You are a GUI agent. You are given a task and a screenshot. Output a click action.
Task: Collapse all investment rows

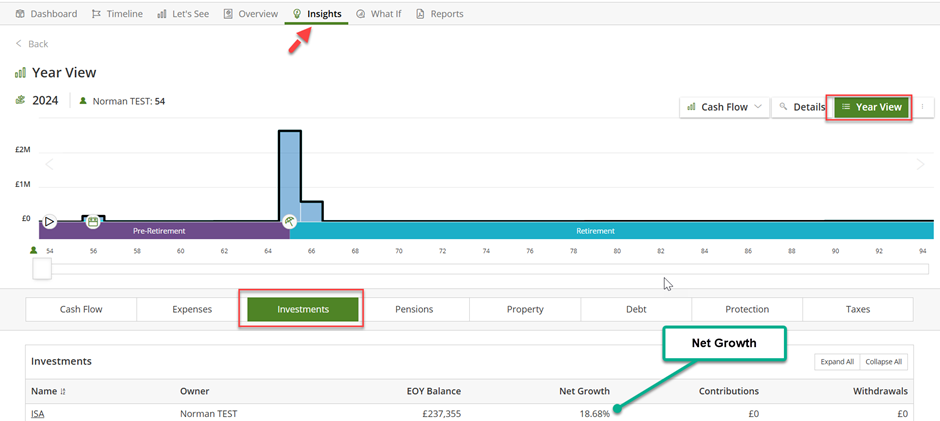point(883,362)
